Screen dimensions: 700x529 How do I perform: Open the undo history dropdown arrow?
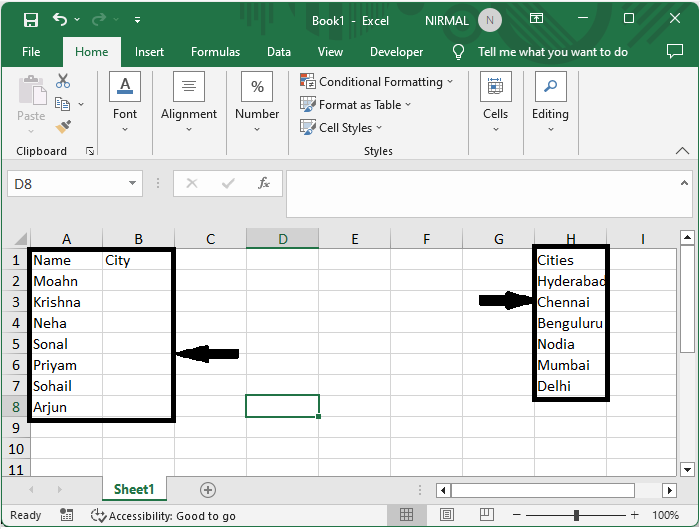(77, 20)
